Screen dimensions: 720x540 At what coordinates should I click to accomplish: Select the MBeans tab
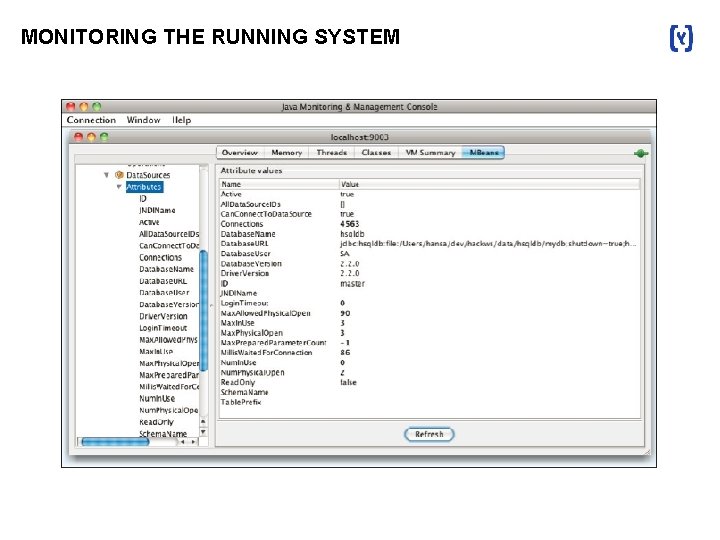[484, 152]
